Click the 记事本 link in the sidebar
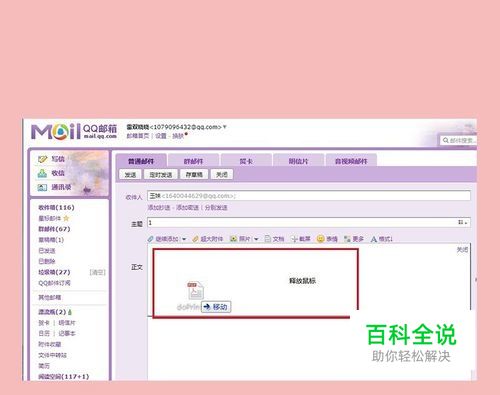 [67, 333]
